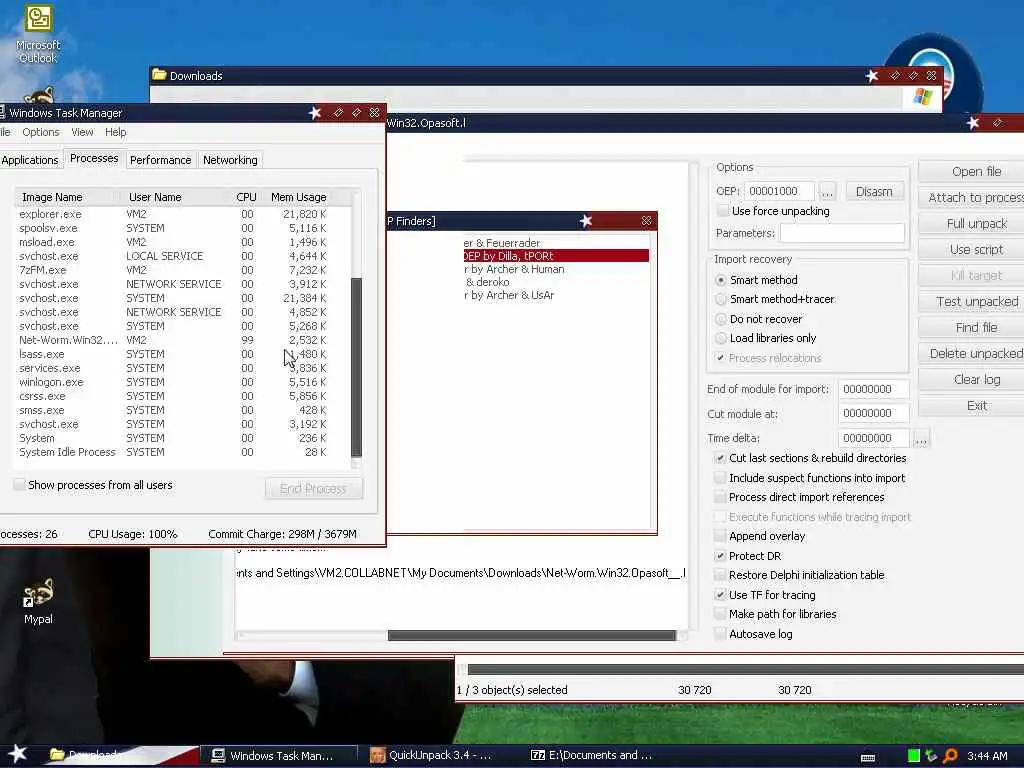Image resolution: width=1024 pixels, height=768 pixels.
Task: Click the orange magnifier tray icon
Action: [950, 756]
